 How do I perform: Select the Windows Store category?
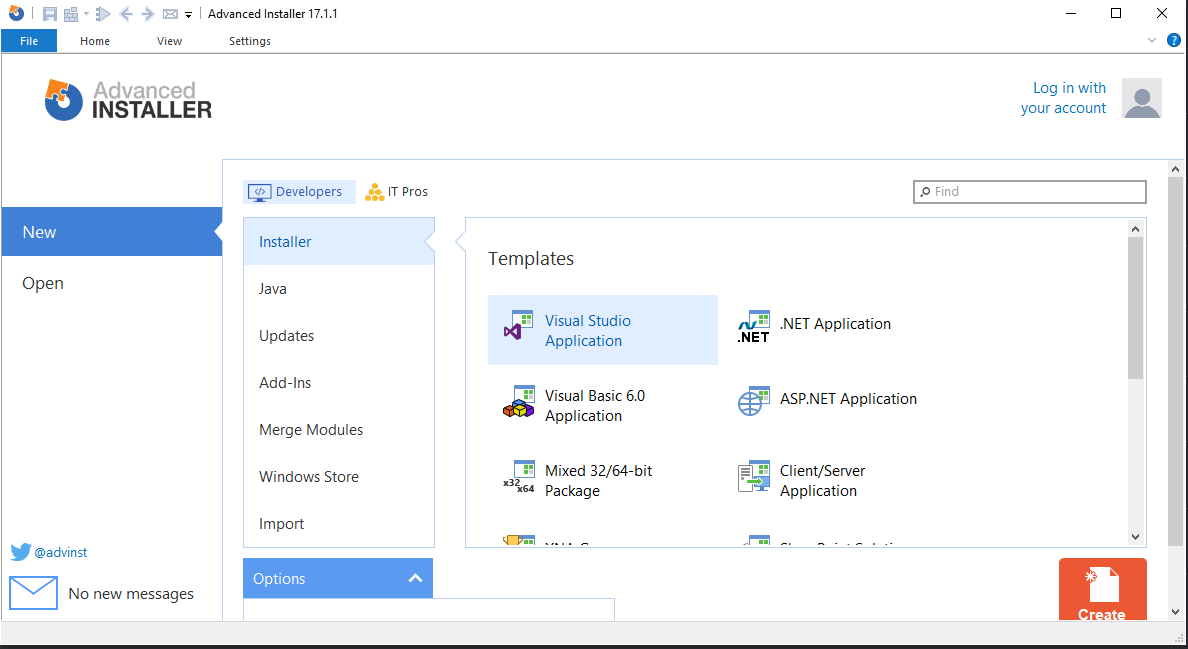coord(339,476)
